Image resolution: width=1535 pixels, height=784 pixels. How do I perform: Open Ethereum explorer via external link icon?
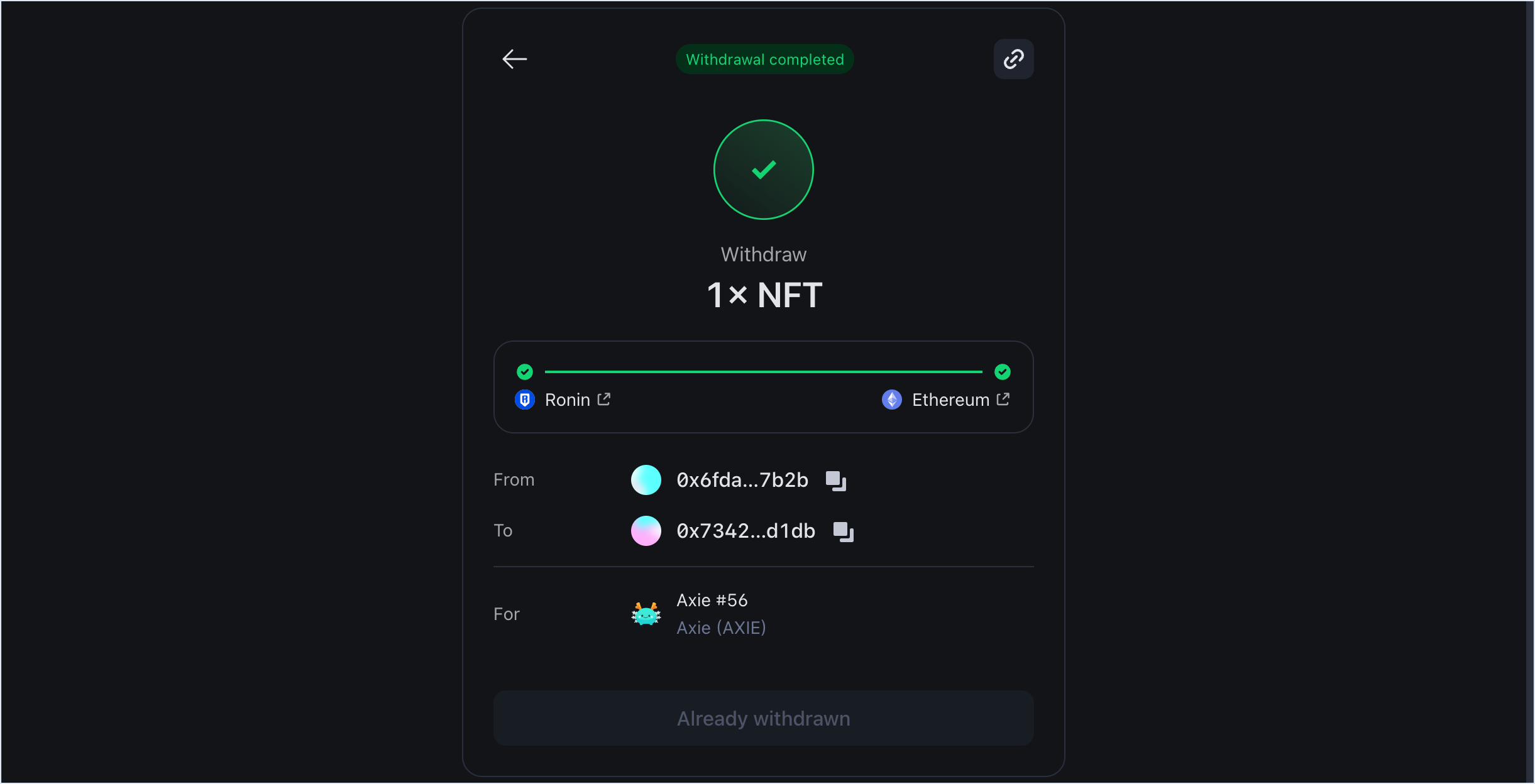tap(1004, 399)
